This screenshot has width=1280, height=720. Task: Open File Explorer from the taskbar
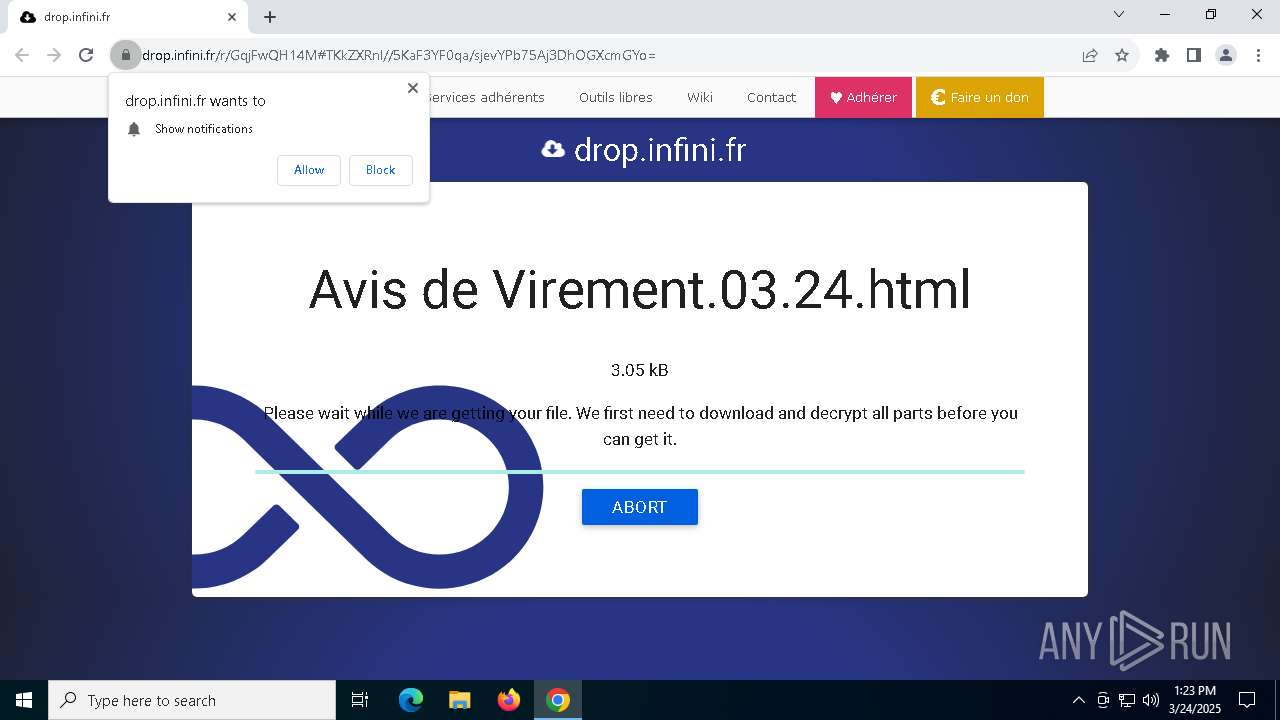click(460, 700)
